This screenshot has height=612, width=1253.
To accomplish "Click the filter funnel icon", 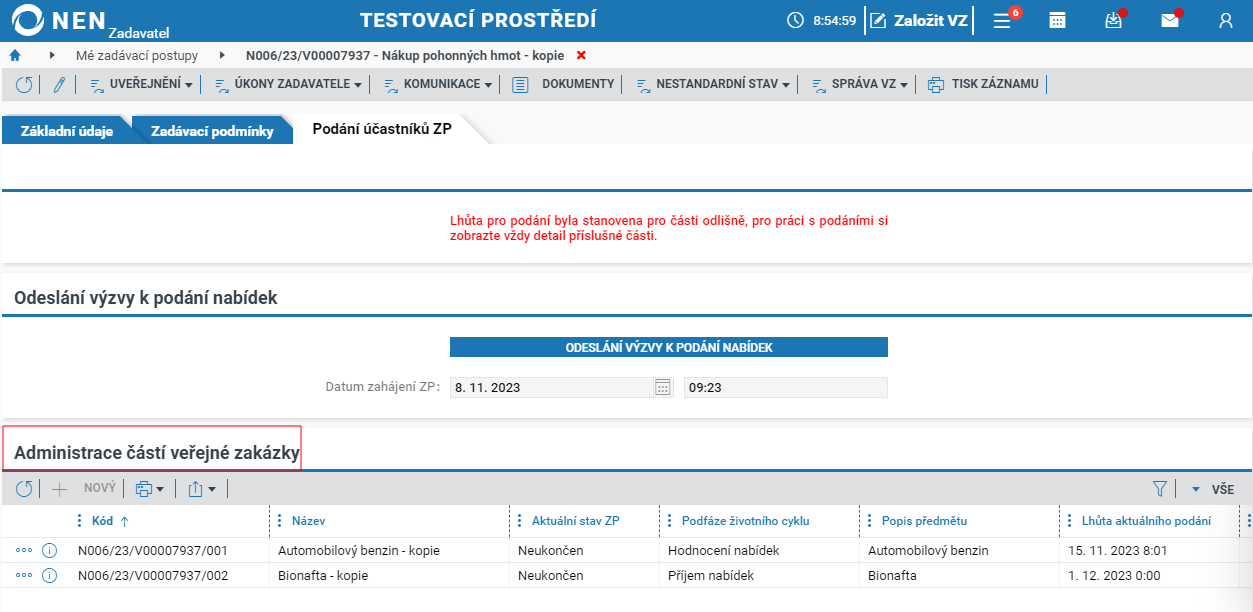I will point(1160,489).
